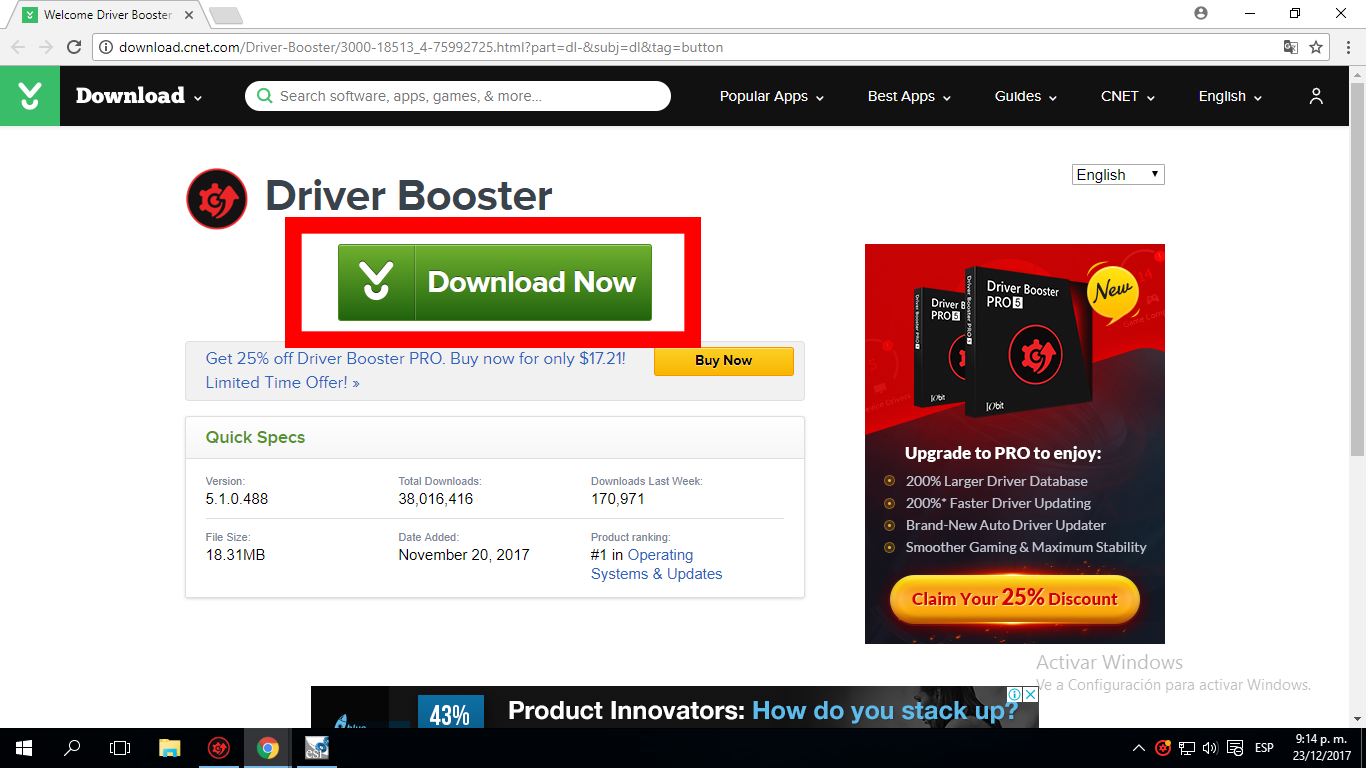The width and height of the screenshot is (1366, 768).
Task: Open Windows taskbar search
Action: point(72,748)
